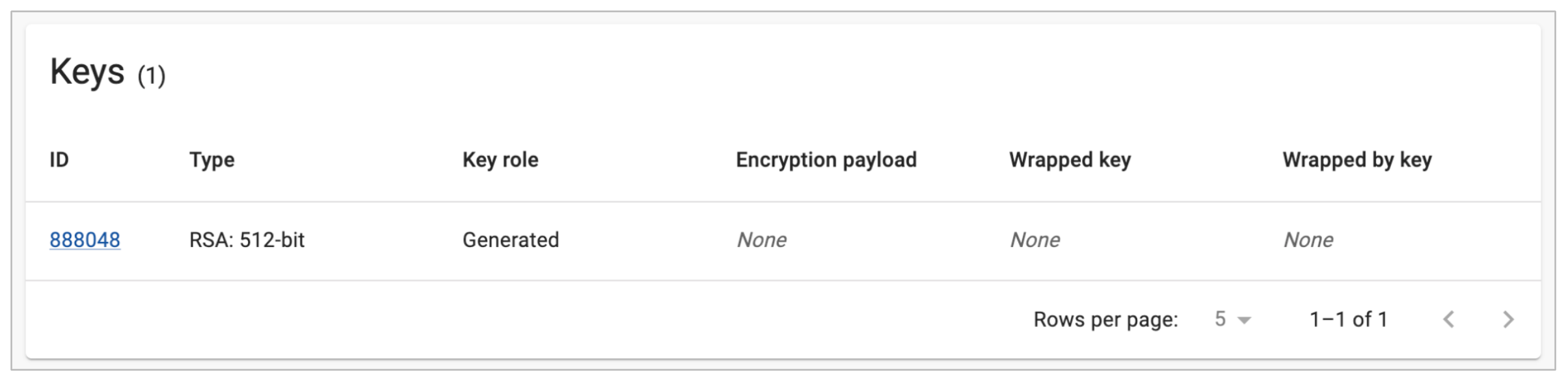The image size is (1568, 381).
Task: Select the RSA: 512-bit type cell
Action: click(x=247, y=240)
